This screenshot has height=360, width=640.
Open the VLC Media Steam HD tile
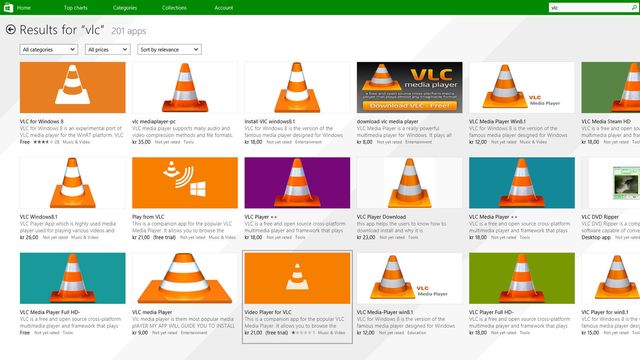click(x=611, y=104)
